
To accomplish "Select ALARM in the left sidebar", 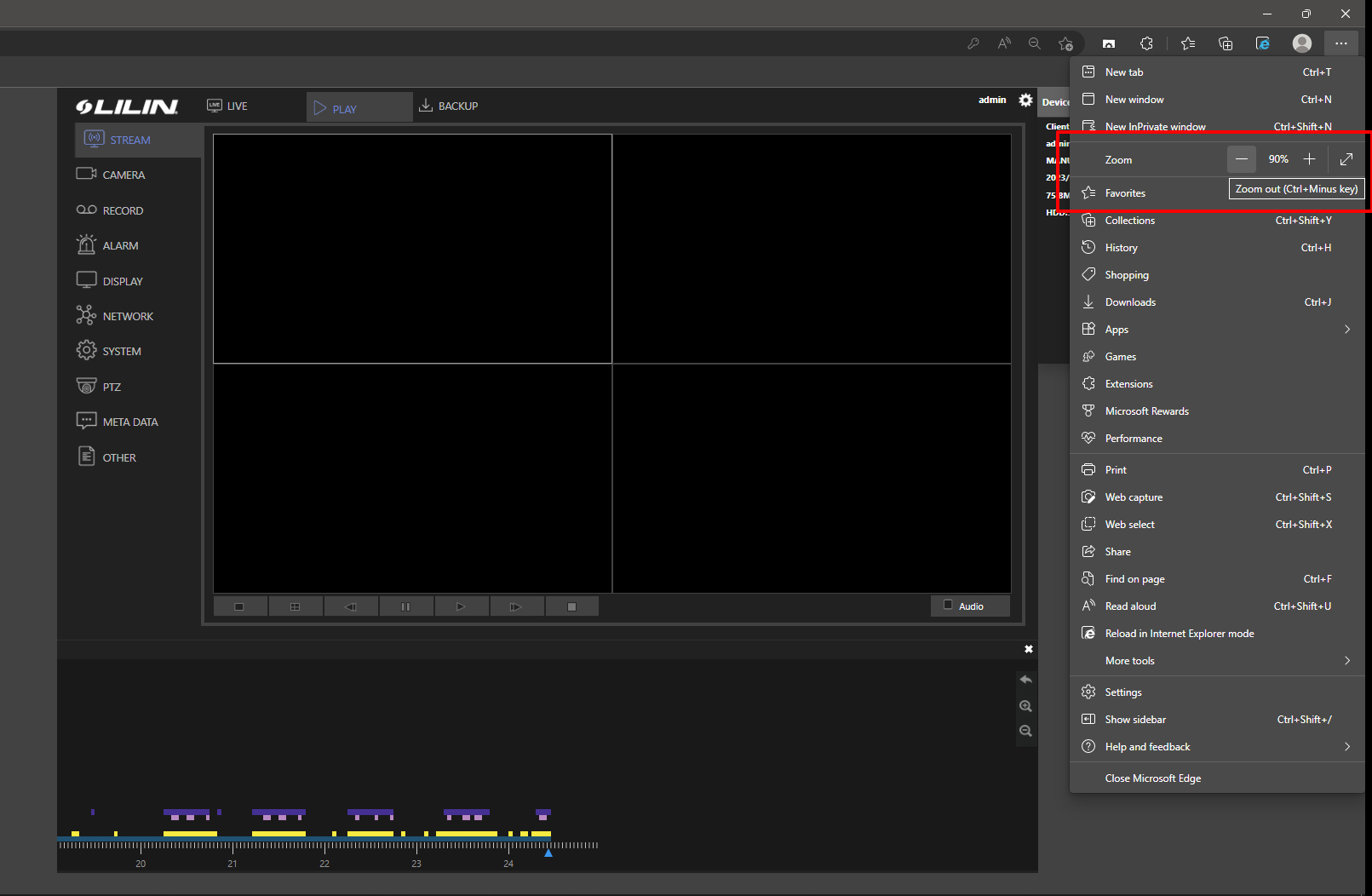I will 120,245.
